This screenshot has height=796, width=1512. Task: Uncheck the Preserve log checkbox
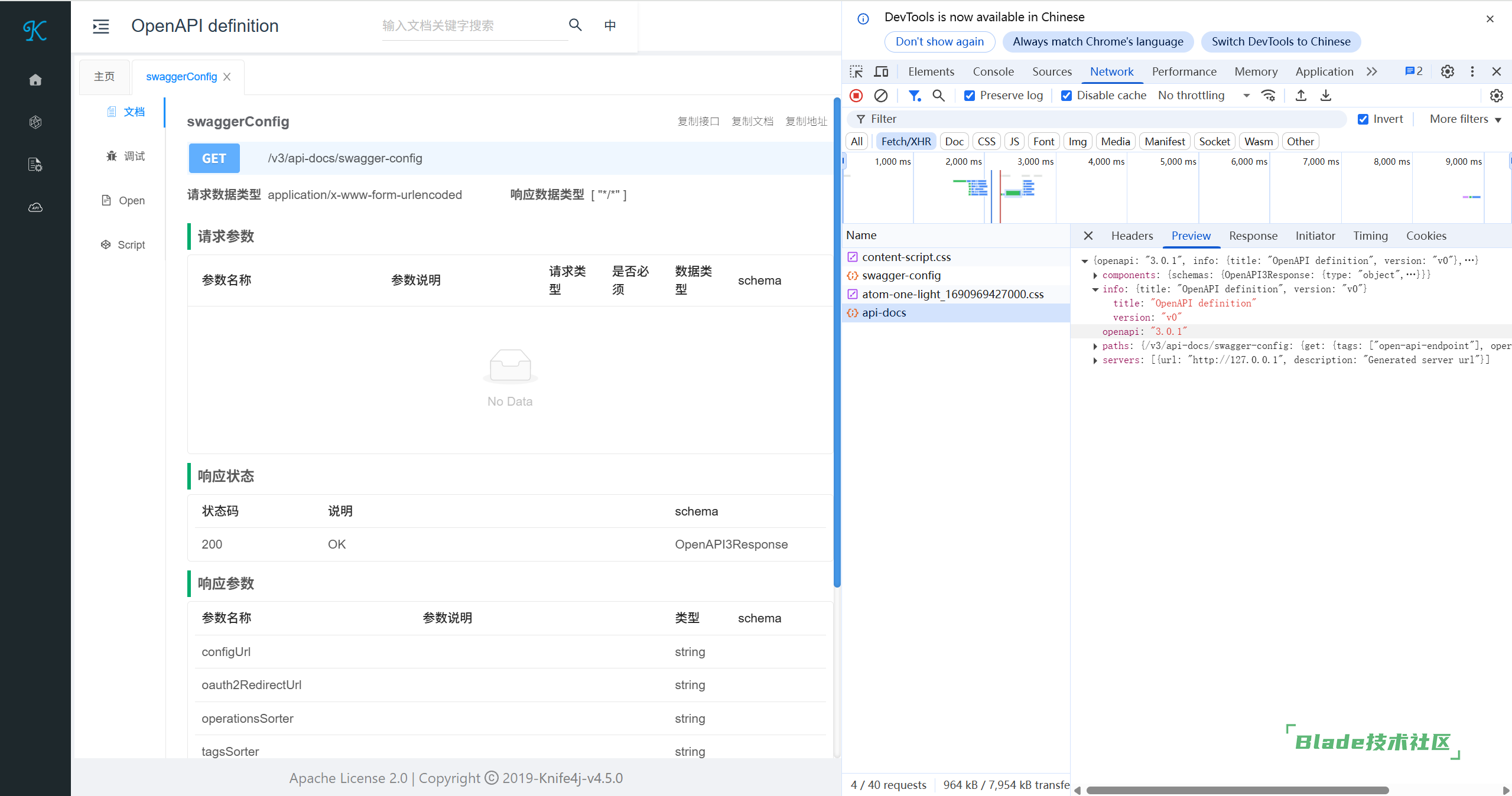click(x=970, y=96)
